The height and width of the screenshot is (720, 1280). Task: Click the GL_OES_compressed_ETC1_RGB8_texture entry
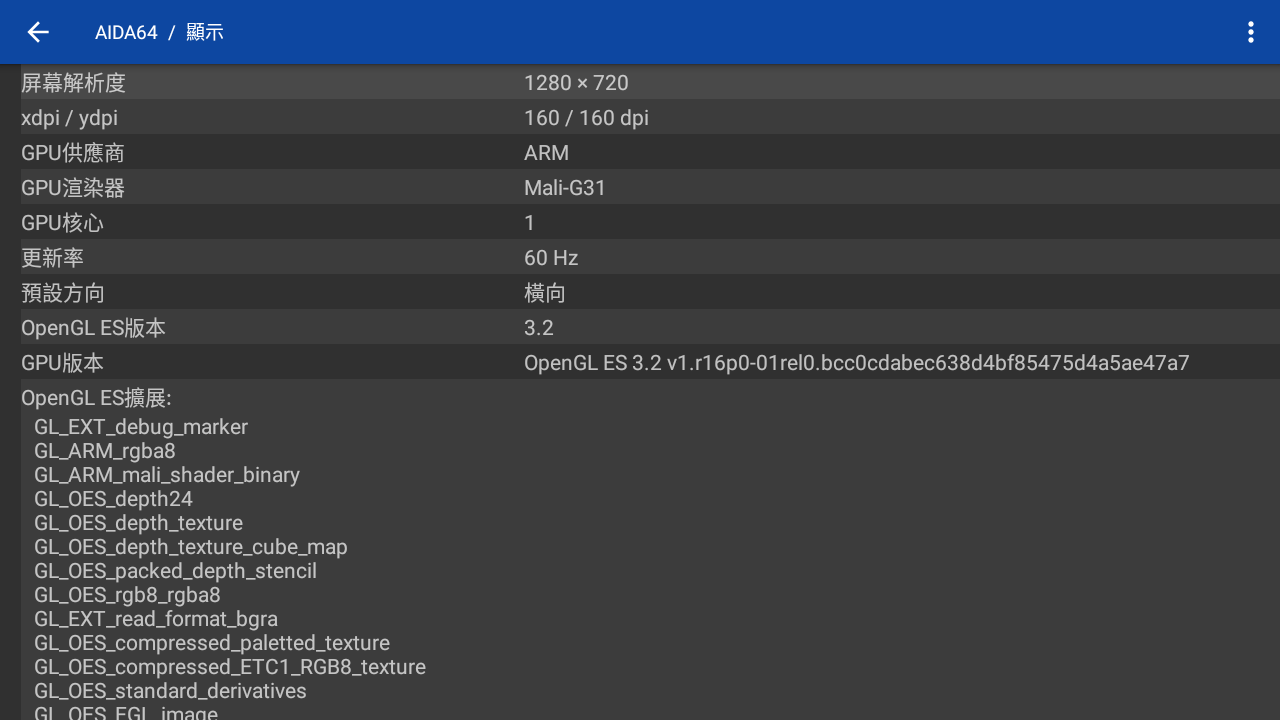230,667
